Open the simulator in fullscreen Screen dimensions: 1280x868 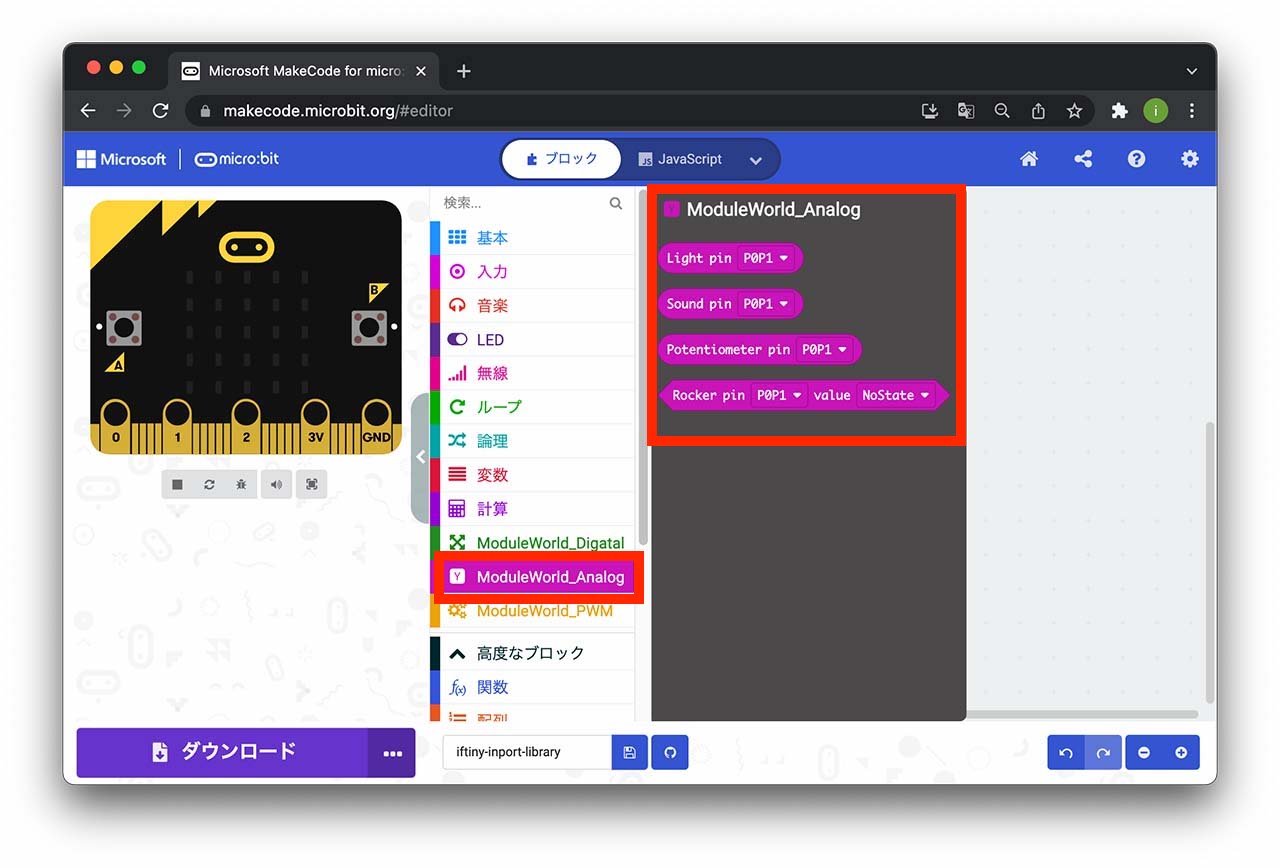311,484
